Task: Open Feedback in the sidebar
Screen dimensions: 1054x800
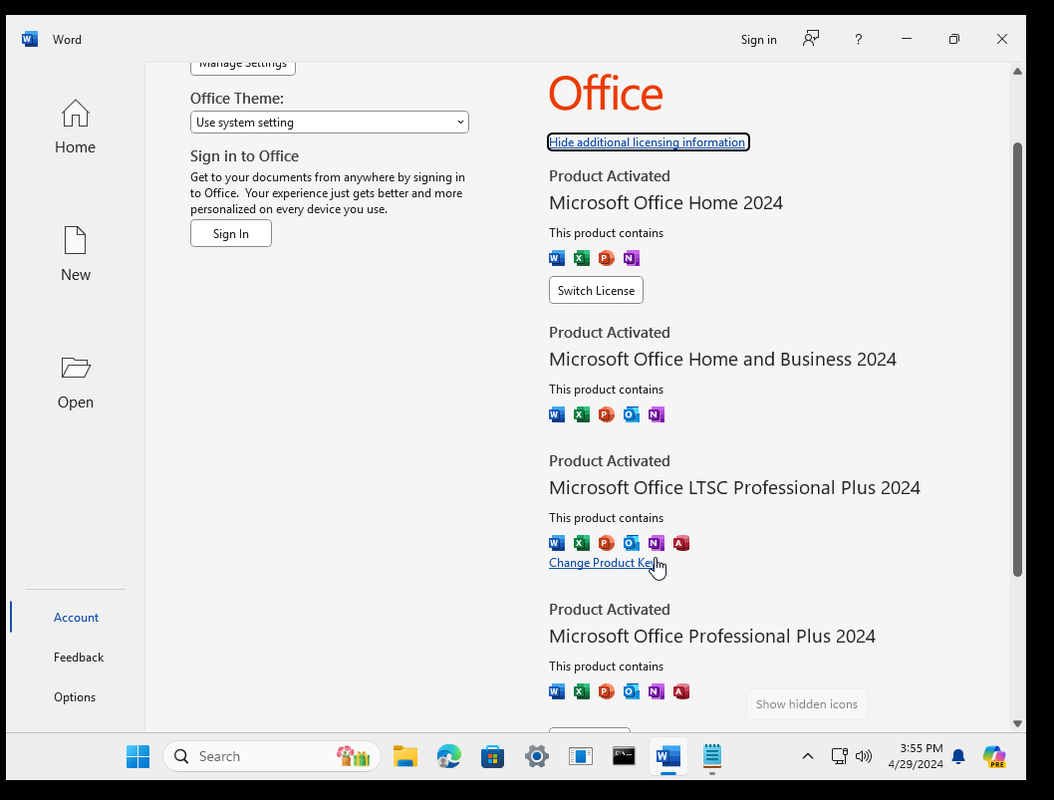Action: (x=79, y=657)
